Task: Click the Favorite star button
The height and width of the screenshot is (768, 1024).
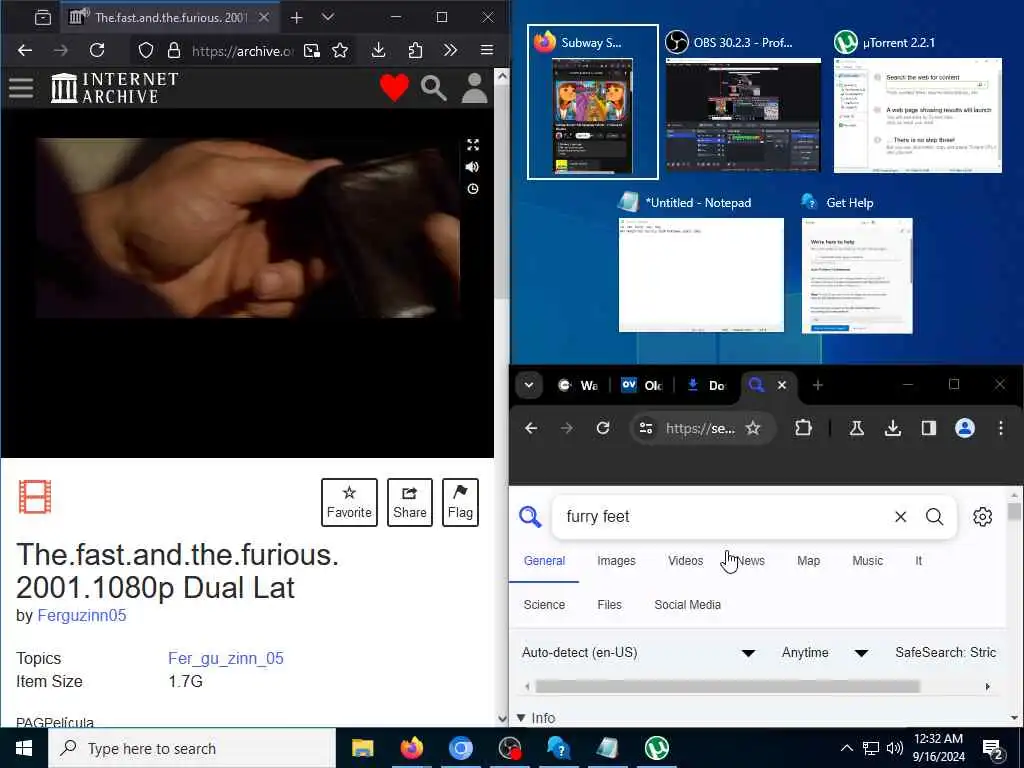Action: [x=349, y=502]
